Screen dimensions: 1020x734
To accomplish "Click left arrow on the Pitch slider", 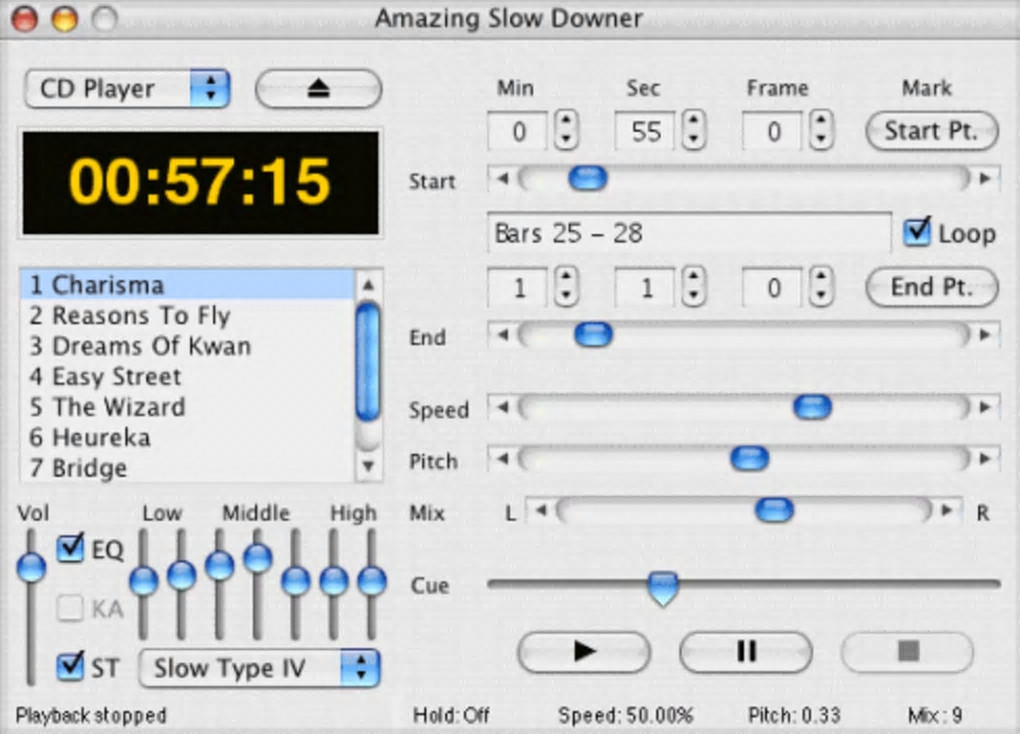I will click(x=502, y=460).
